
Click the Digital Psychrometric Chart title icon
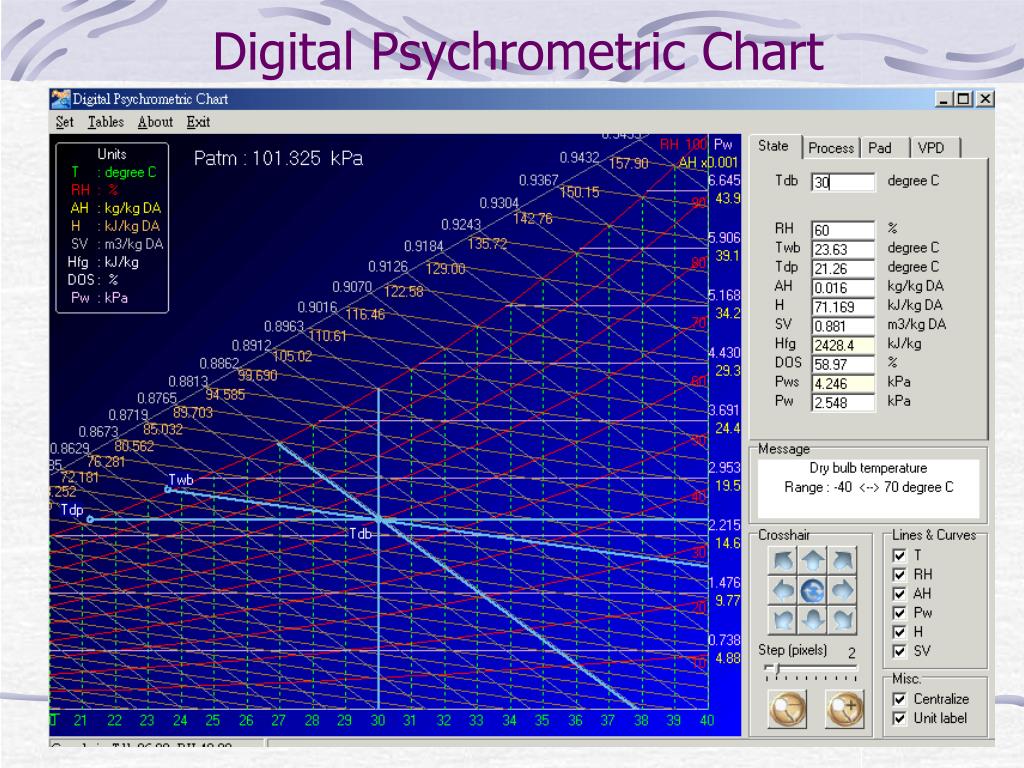(x=60, y=99)
